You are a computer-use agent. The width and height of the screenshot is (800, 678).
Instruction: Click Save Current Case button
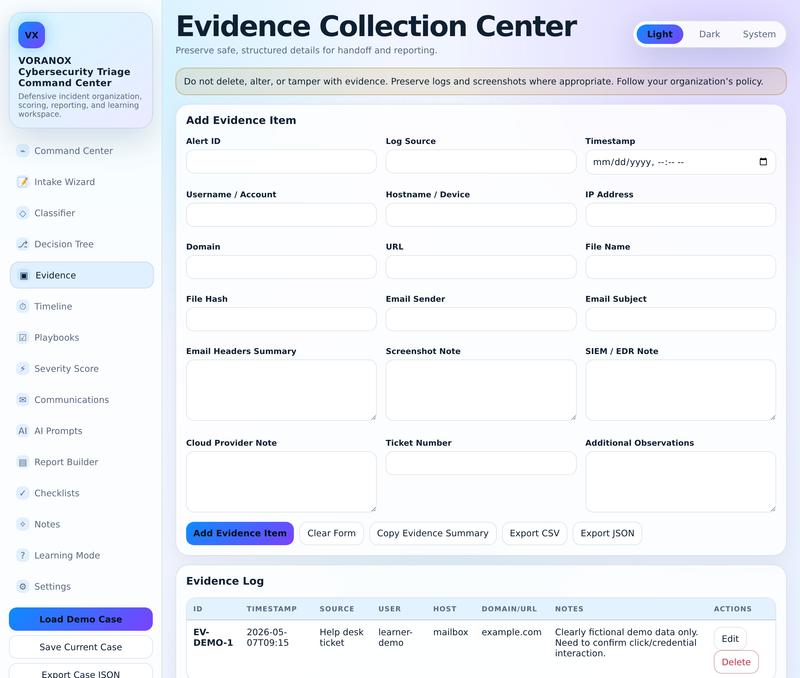[81, 647]
